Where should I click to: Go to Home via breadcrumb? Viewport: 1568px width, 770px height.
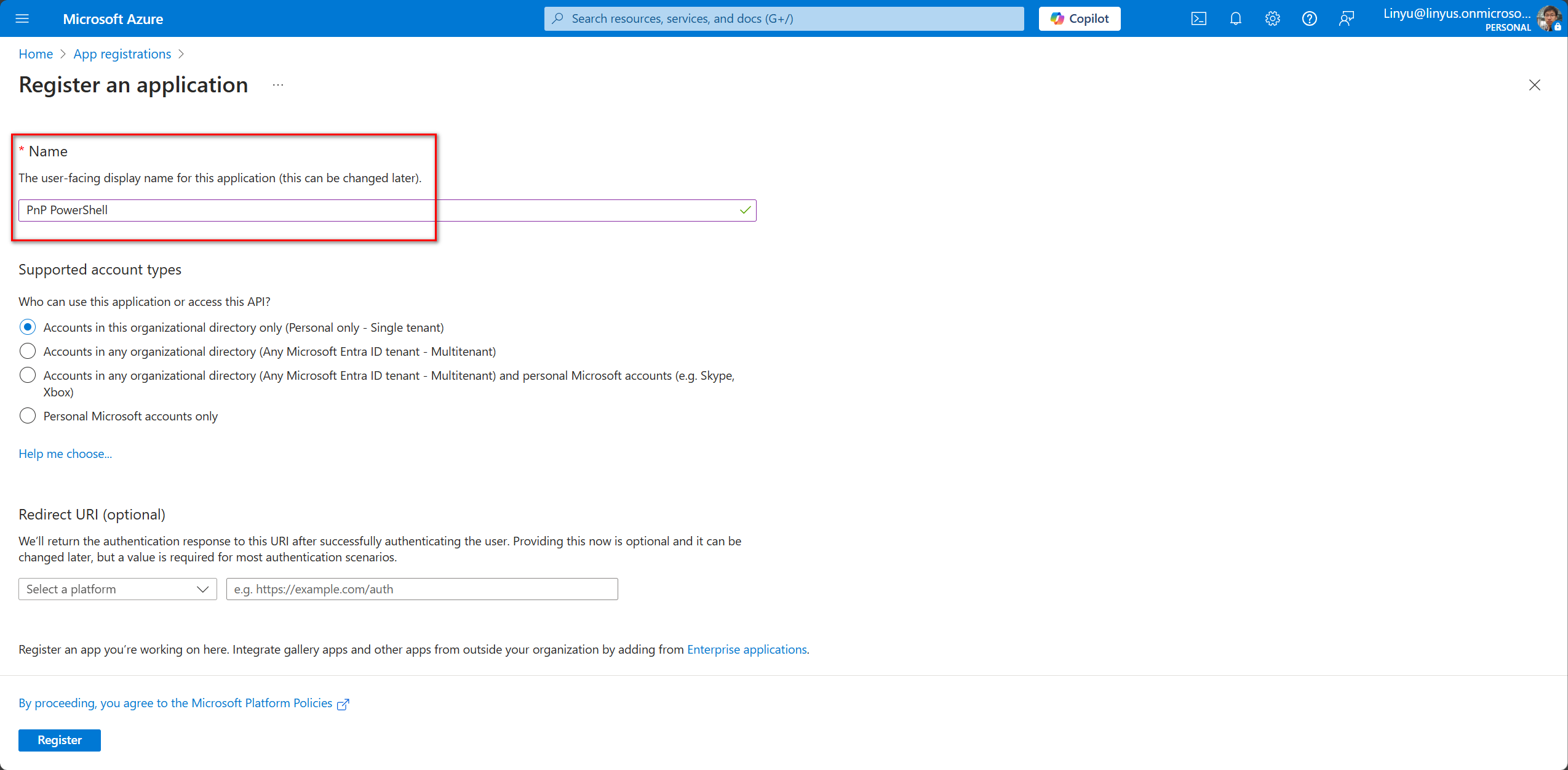coord(35,54)
